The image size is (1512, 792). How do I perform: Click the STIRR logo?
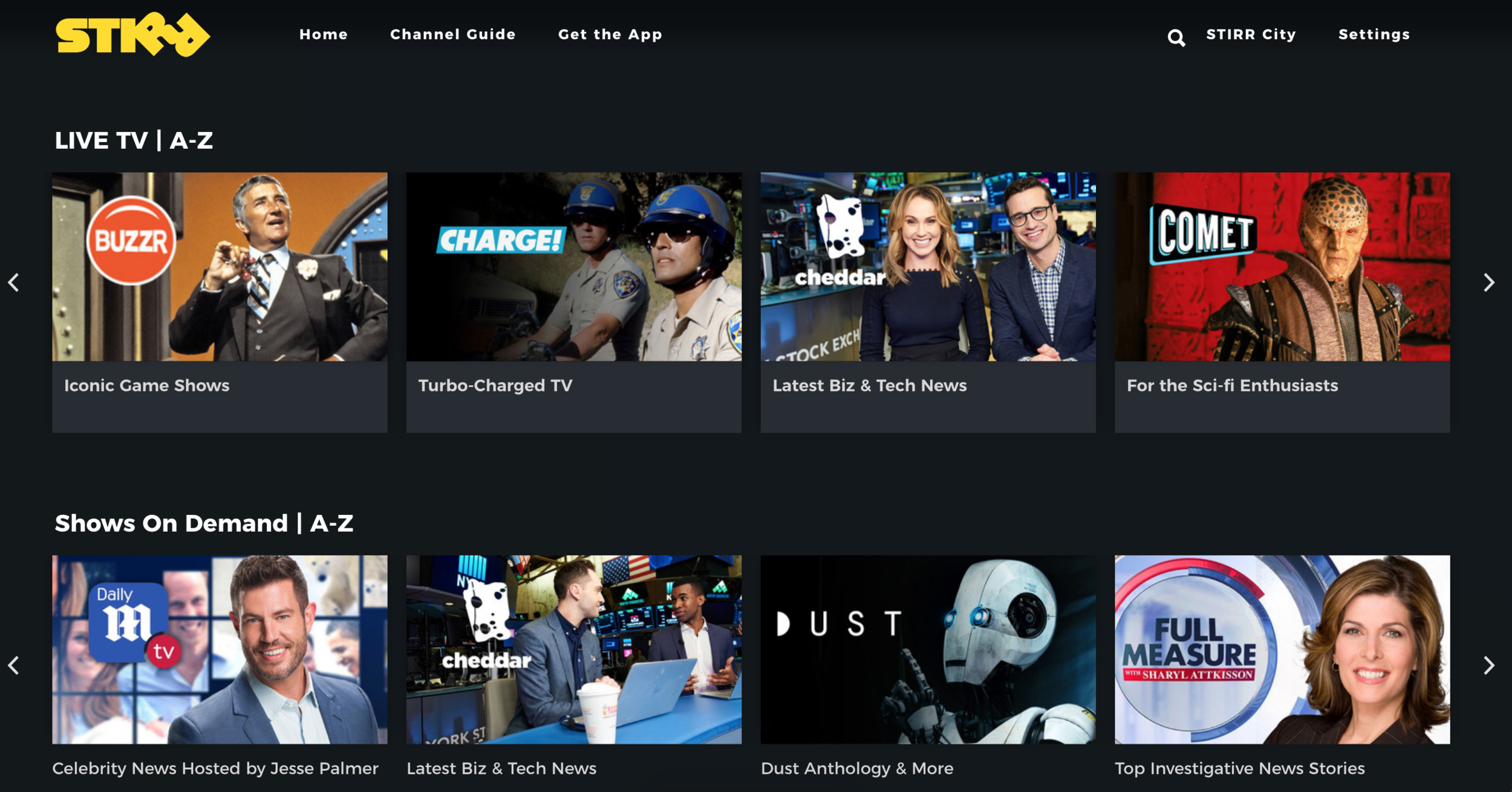pyautogui.click(x=133, y=34)
